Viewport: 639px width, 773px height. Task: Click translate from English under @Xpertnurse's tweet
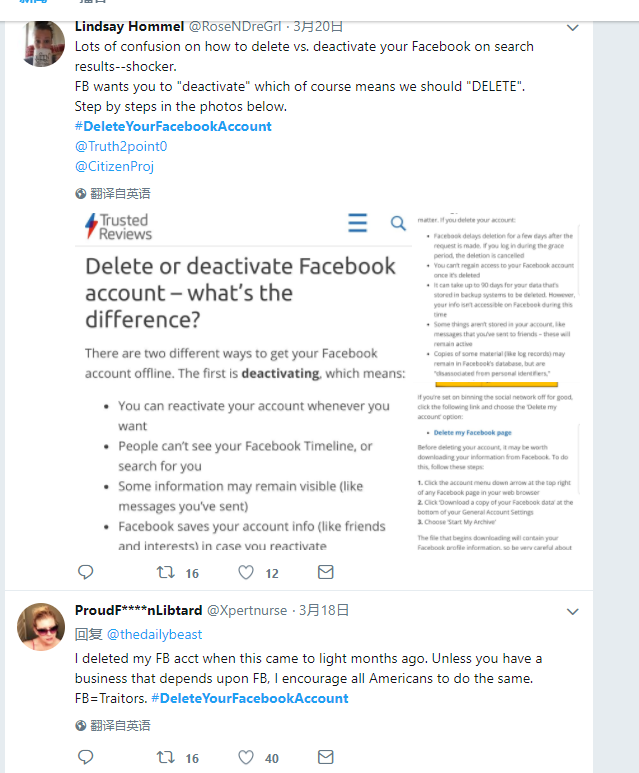[x=113, y=725]
